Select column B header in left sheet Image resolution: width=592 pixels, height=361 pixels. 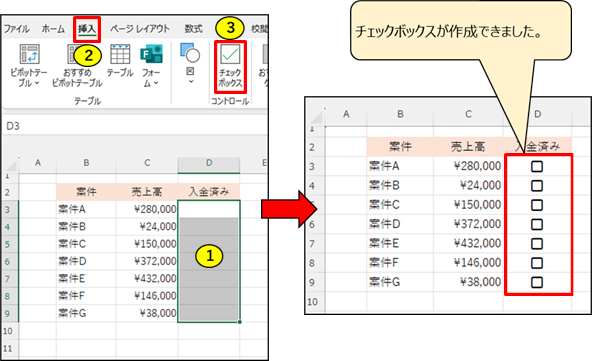(x=86, y=164)
